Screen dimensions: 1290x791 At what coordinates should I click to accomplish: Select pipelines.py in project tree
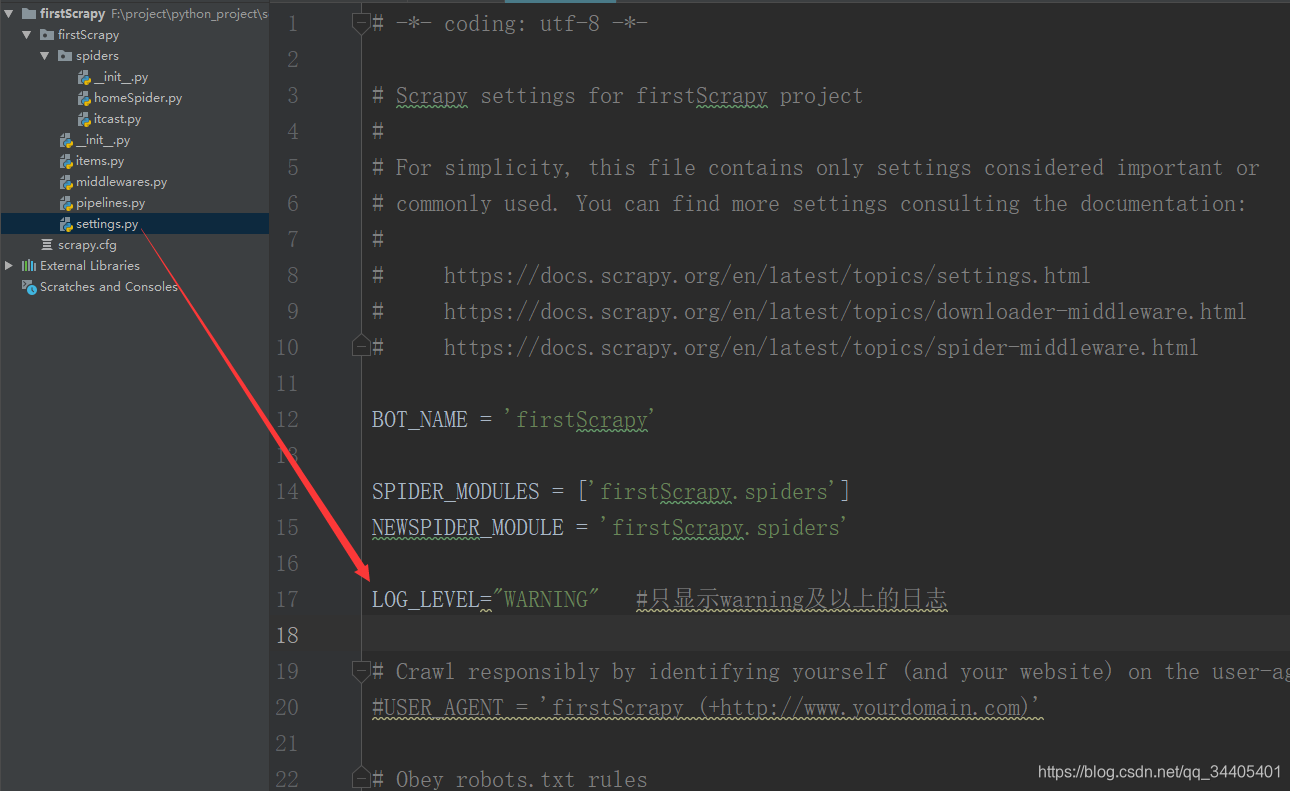(110, 203)
